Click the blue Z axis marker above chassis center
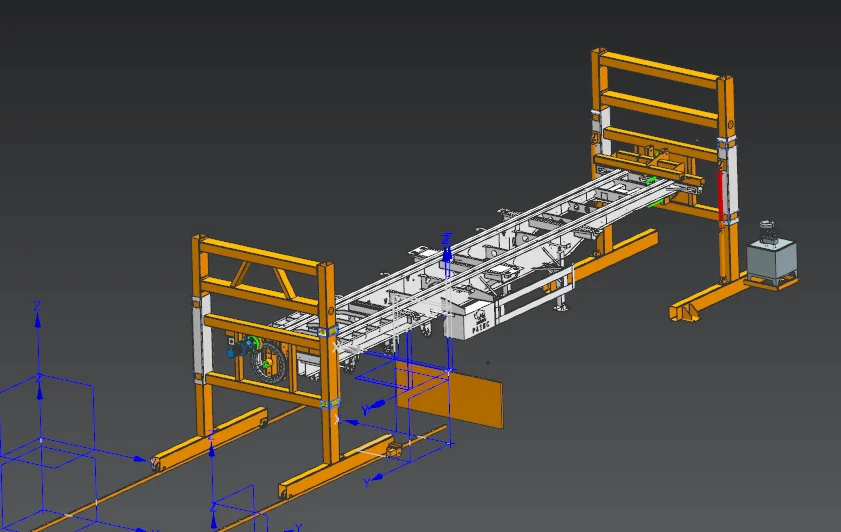Screen dimensions: 841x532 point(447,246)
